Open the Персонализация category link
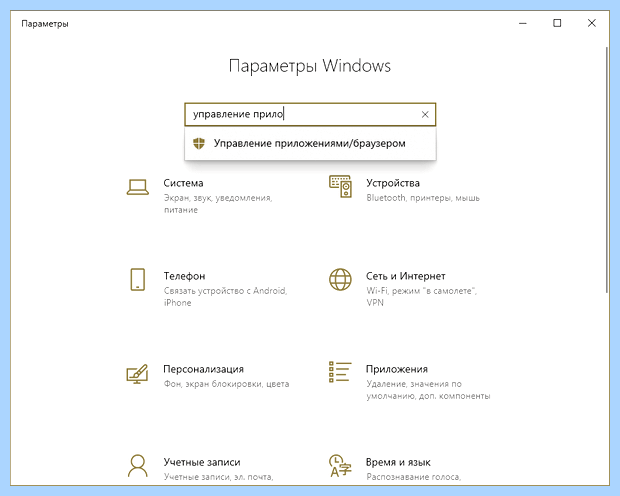Screen dimensions: 620x496 (x=204, y=369)
